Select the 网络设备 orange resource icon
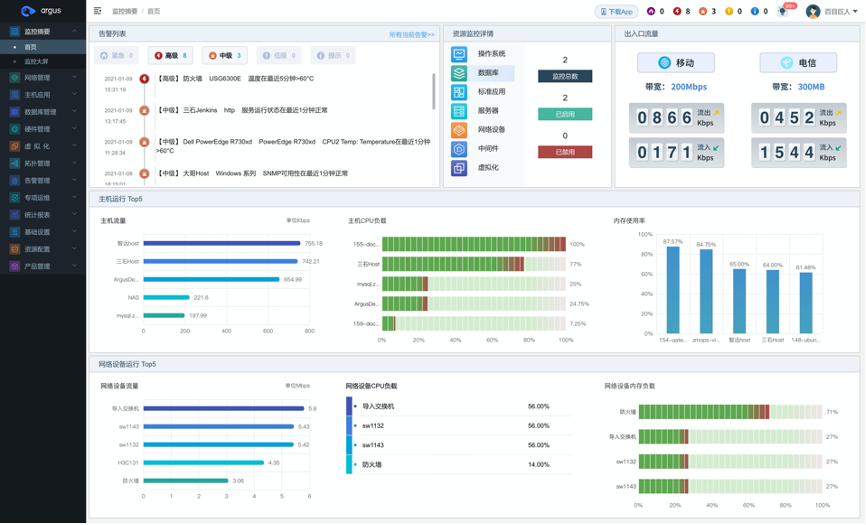 (459, 130)
